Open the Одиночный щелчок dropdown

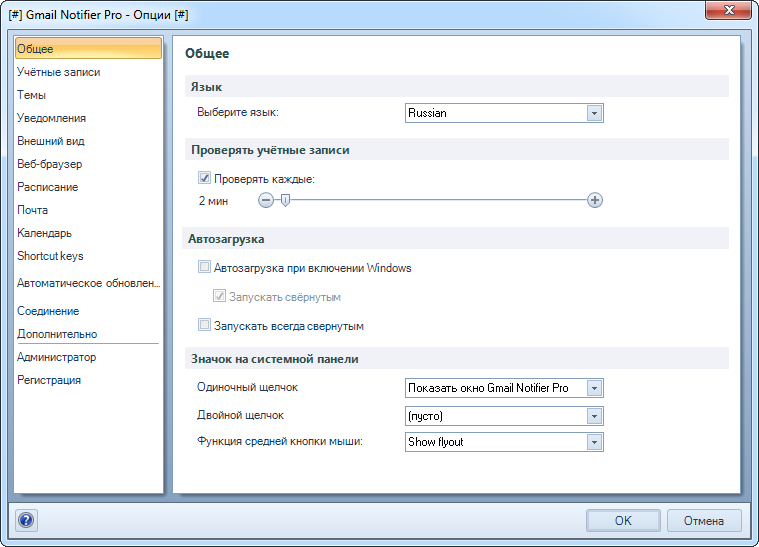pyautogui.click(x=504, y=388)
